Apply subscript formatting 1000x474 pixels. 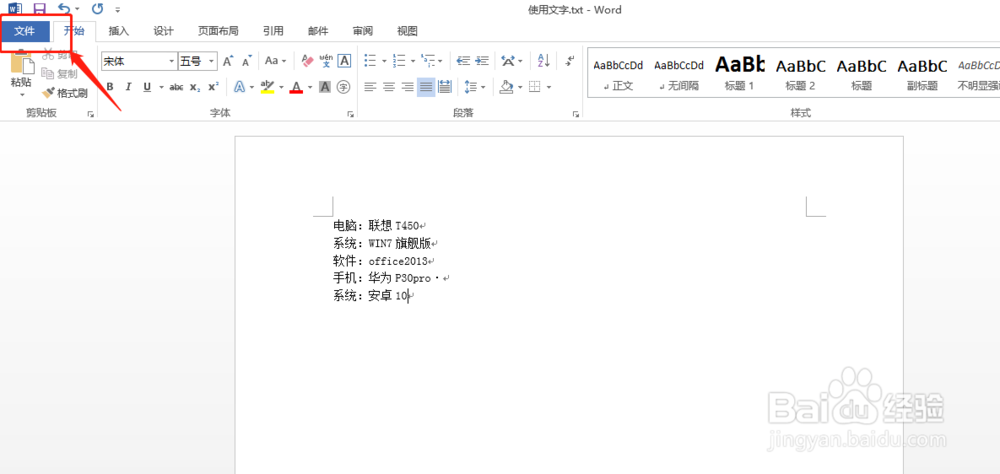[195, 87]
